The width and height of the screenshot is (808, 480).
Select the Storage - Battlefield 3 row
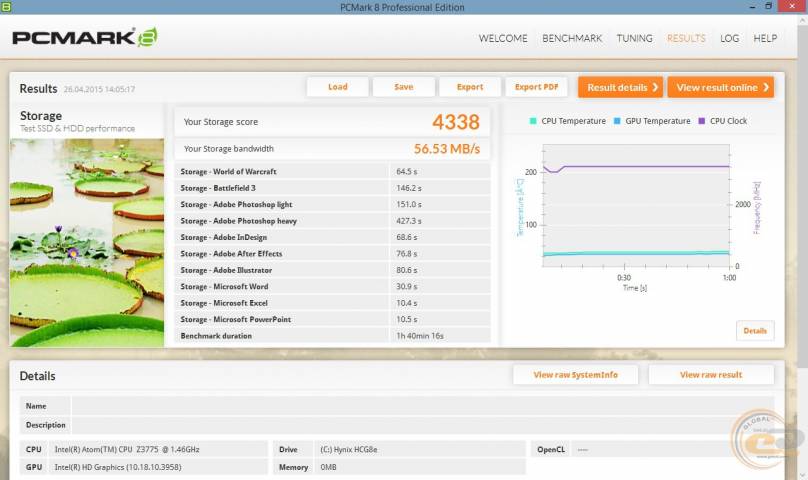333,188
